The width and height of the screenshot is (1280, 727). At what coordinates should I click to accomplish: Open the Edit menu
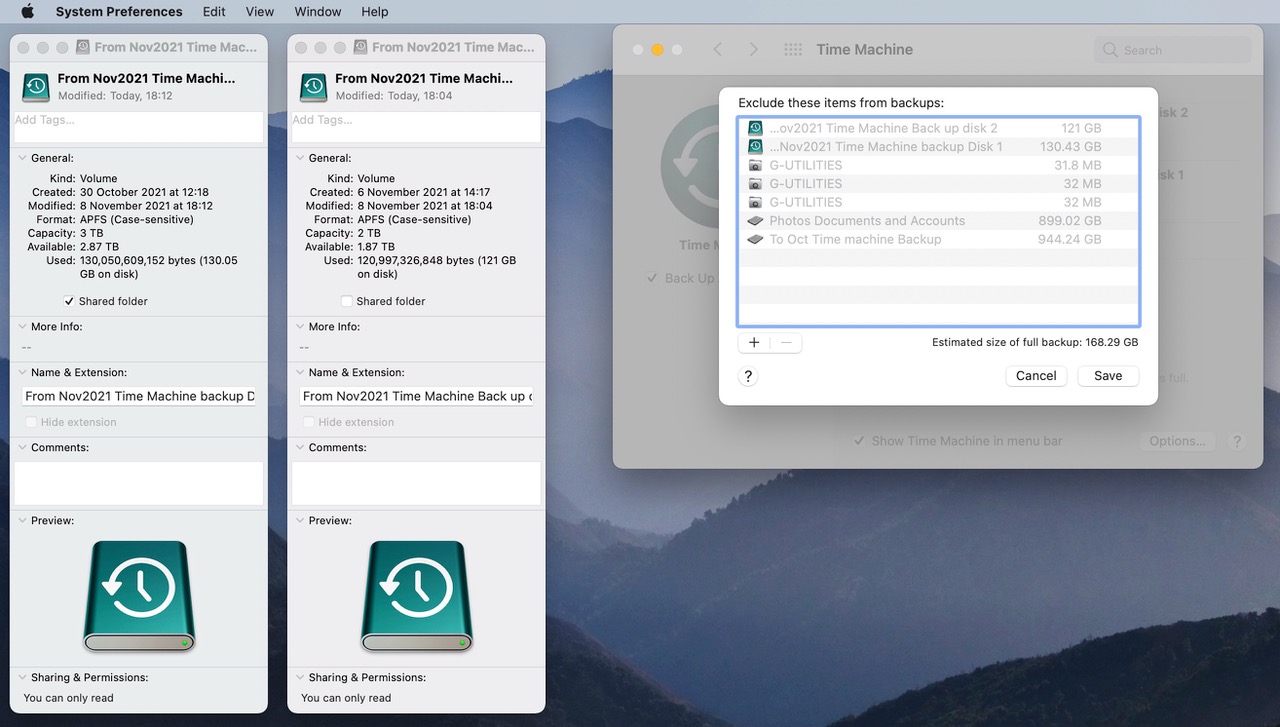pyautogui.click(x=214, y=12)
